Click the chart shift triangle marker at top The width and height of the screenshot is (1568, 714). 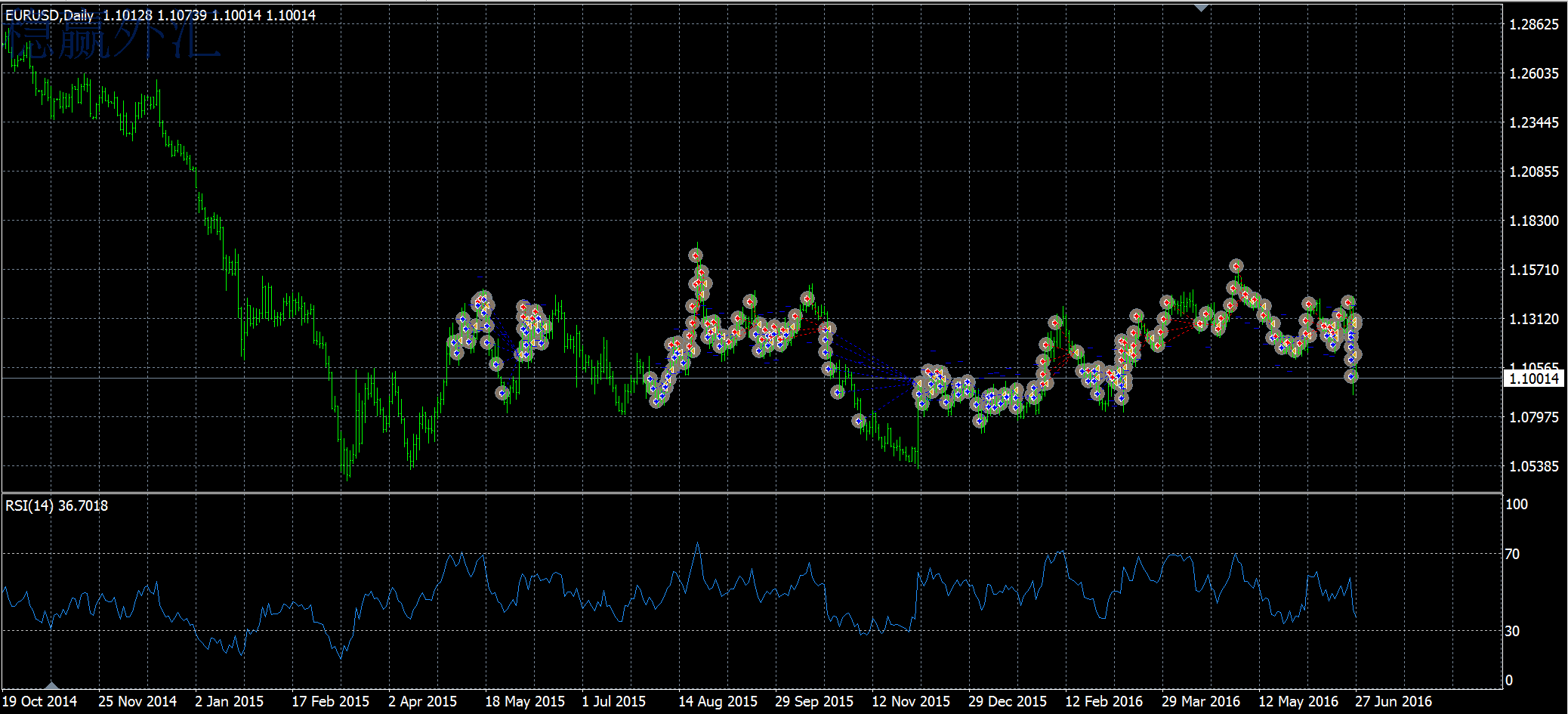tap(1201, 8)
